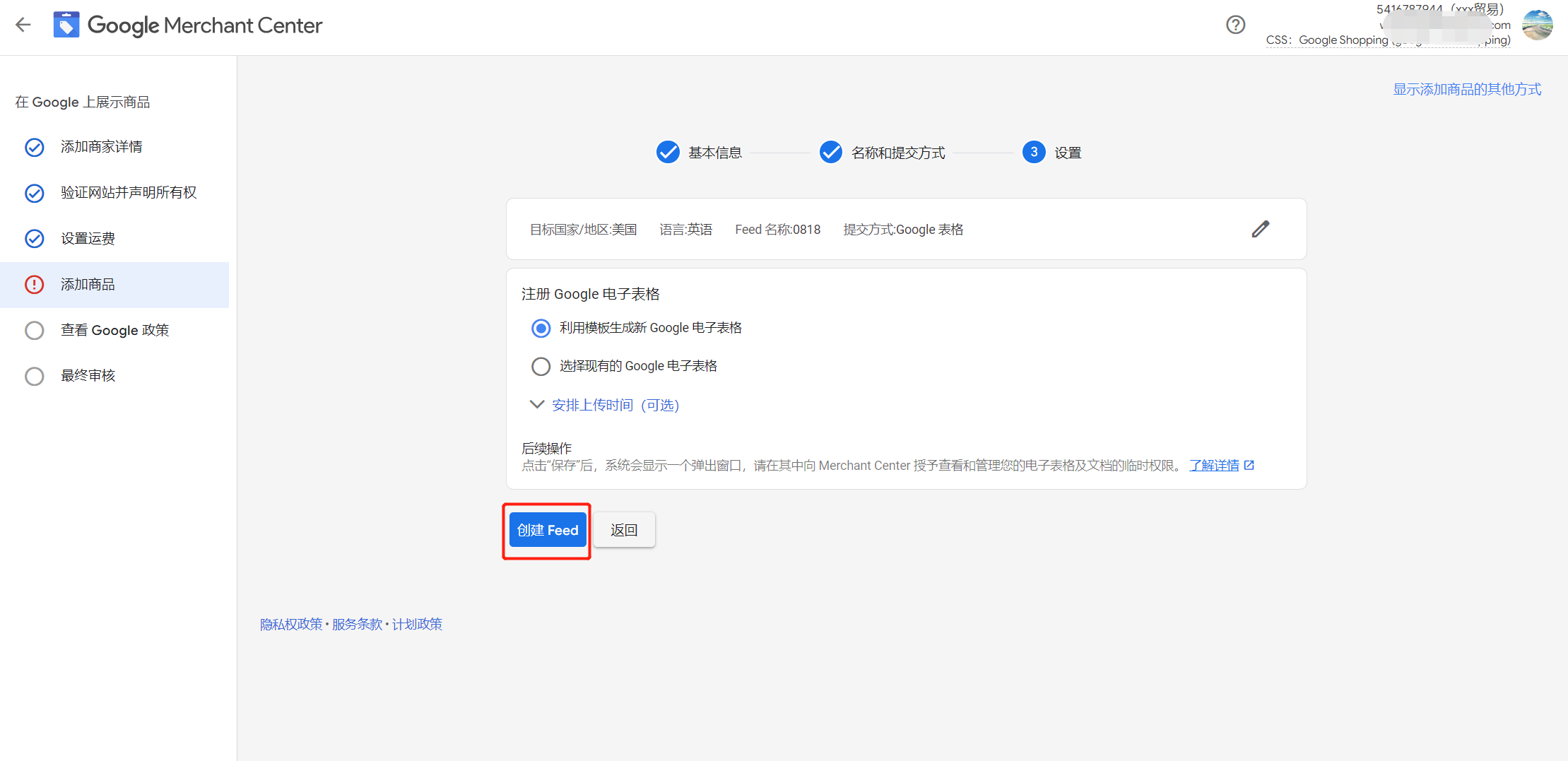The height and width of the screenshot is (761, 1568).
Task: Edit feed info with the pencil icon
Action: point(1261,229)
